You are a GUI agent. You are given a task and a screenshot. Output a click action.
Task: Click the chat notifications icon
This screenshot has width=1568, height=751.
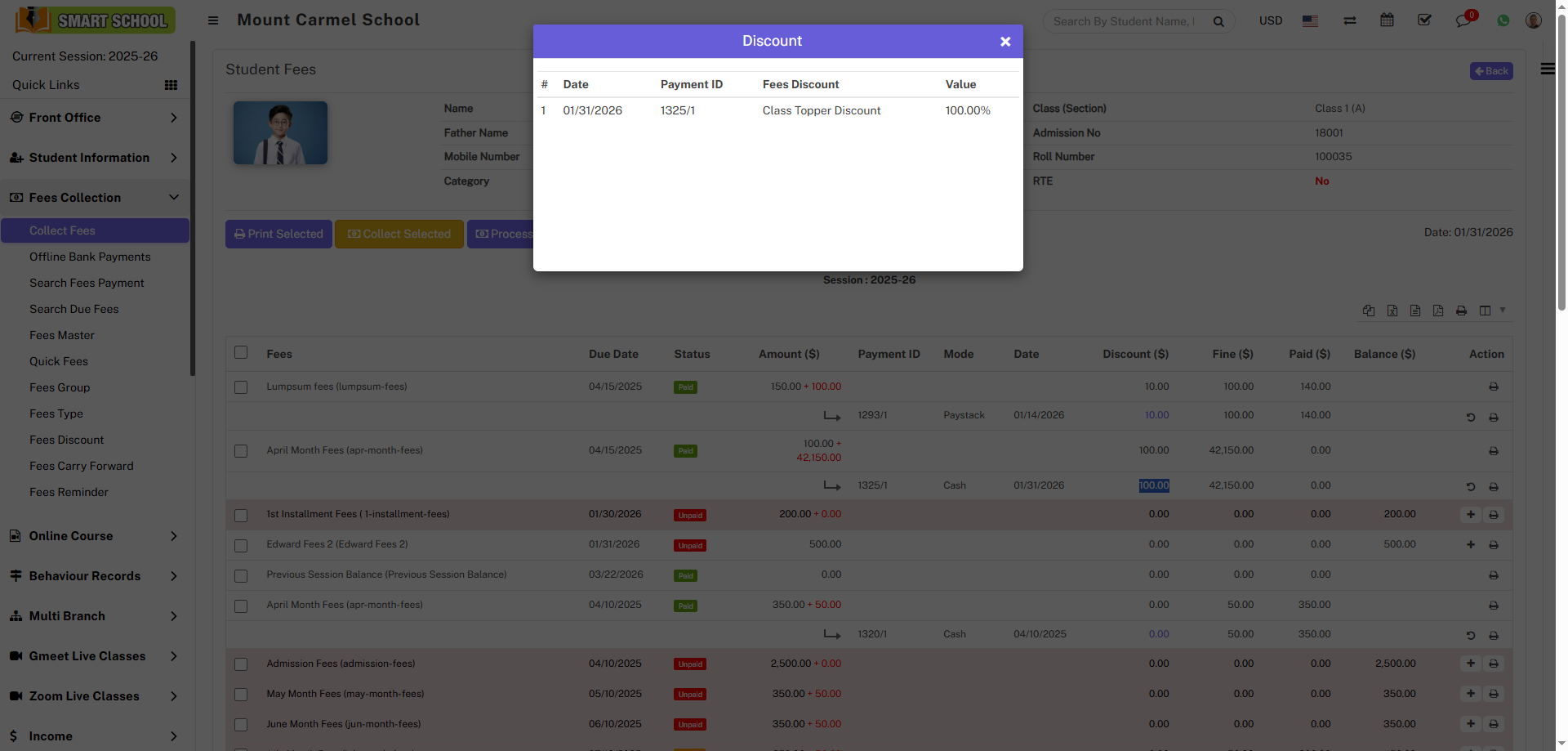pos(1463,20)
